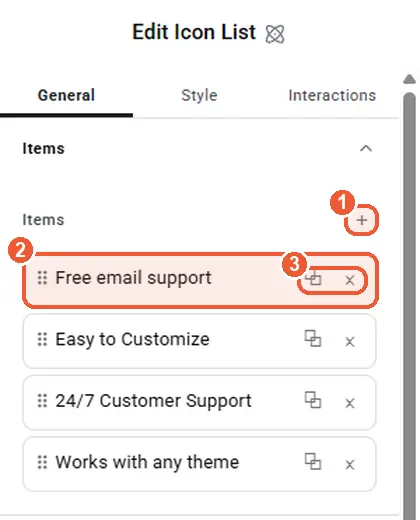Duplicate the Works with any theme item
Image resolution: width=420 pixels, height=520 pixels.
click(x=313, y=461)
